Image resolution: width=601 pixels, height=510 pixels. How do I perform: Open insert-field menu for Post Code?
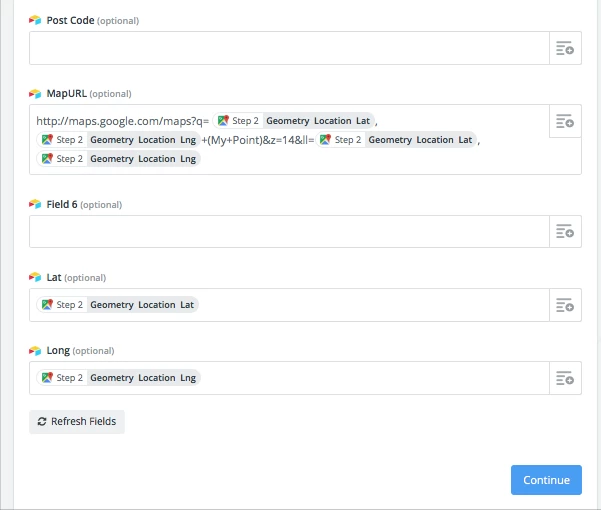(565, 48)
